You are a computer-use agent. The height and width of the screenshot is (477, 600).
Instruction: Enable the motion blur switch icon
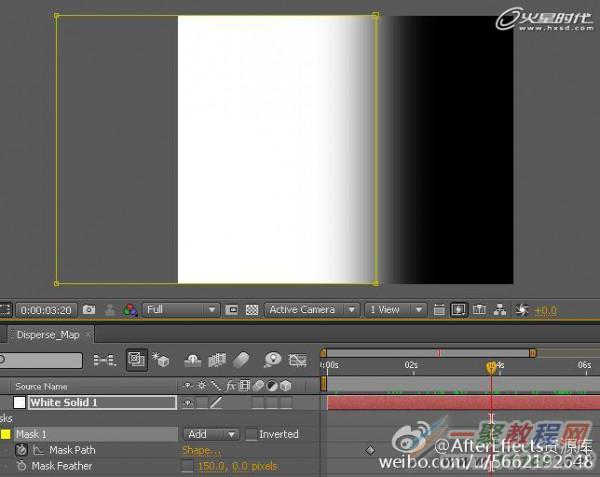[x=242, y=360]
